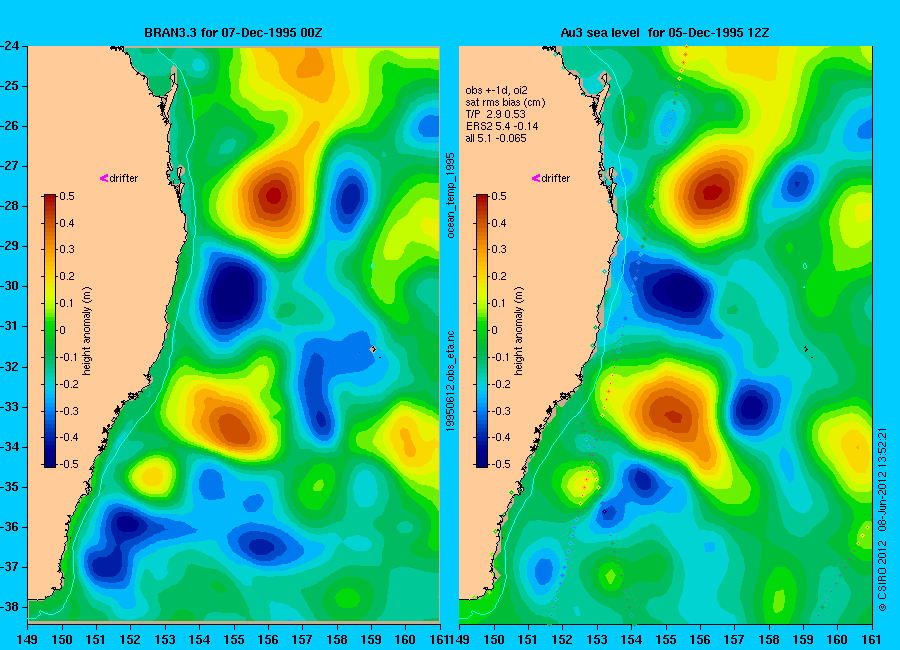900x650 pixels.
Task: Click the -0.5 tick on left color bar
Action: [x=68, y=464]
